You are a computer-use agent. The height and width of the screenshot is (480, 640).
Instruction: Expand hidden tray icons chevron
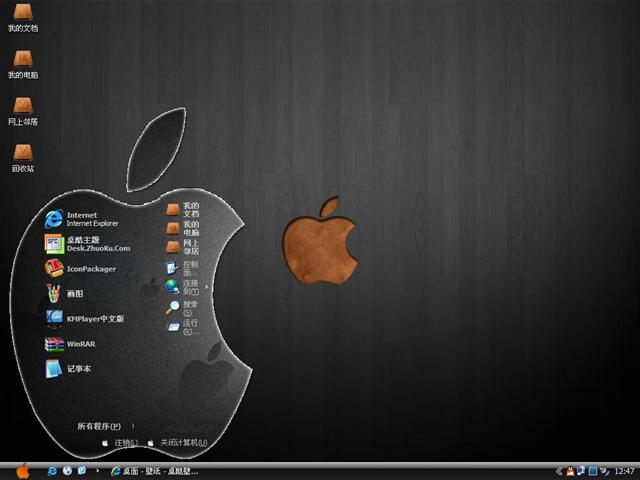pyautogui.click(x=559, y=471)
